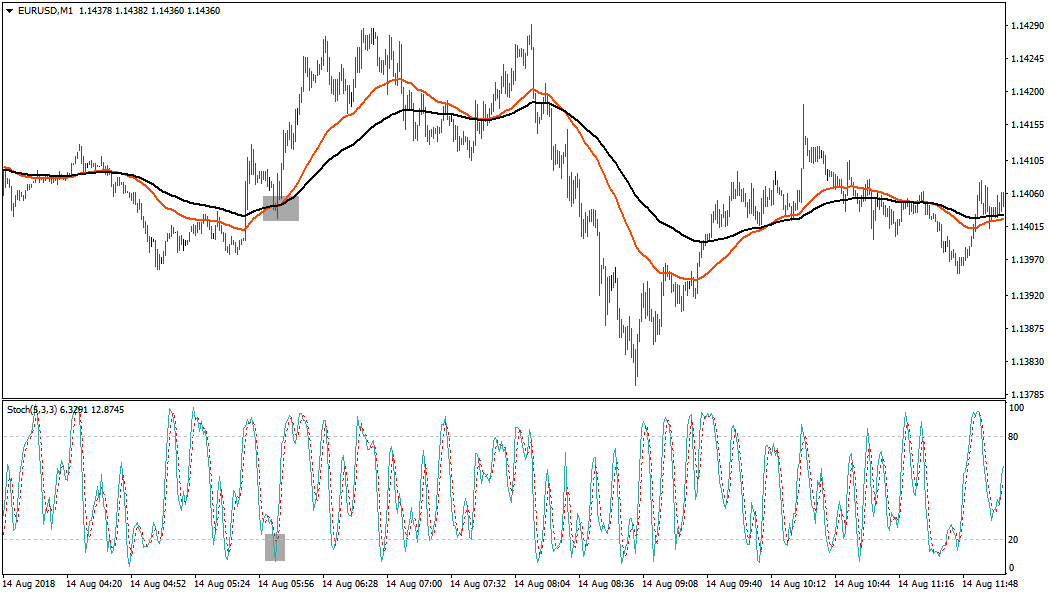This screenshot has height=595, width=1048.
Task: Select the gray rectangle in the Stochastic window
Action: pos(275,547)
